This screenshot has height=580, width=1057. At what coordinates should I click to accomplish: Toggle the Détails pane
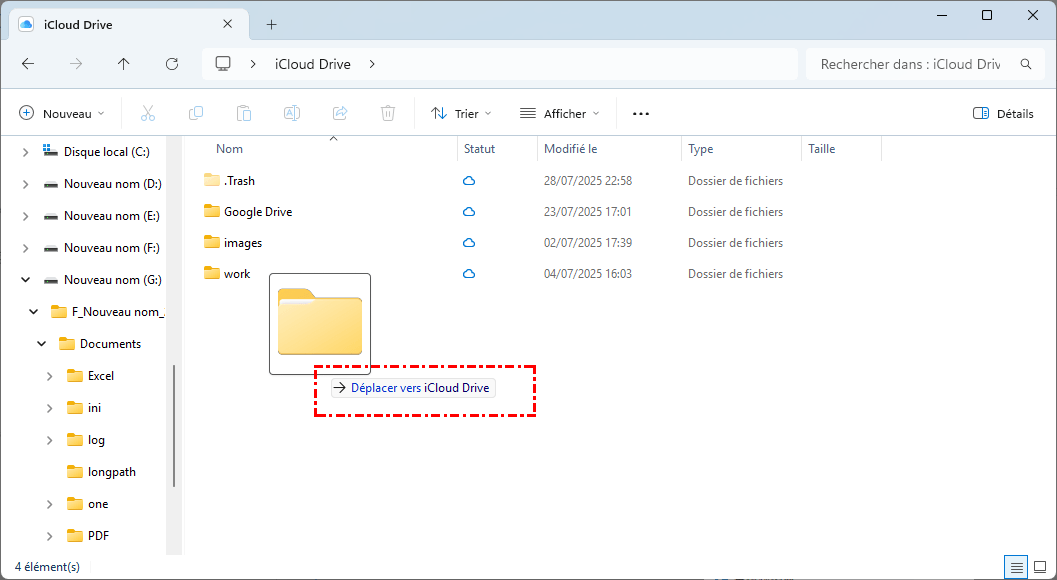coord(1004,113)
